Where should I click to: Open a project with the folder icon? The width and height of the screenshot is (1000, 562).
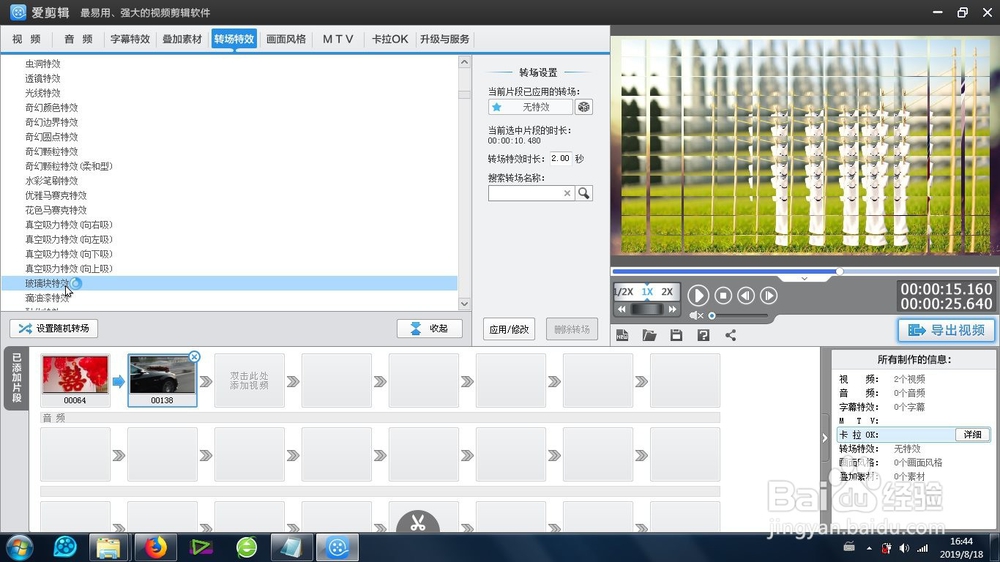(649, 336)
